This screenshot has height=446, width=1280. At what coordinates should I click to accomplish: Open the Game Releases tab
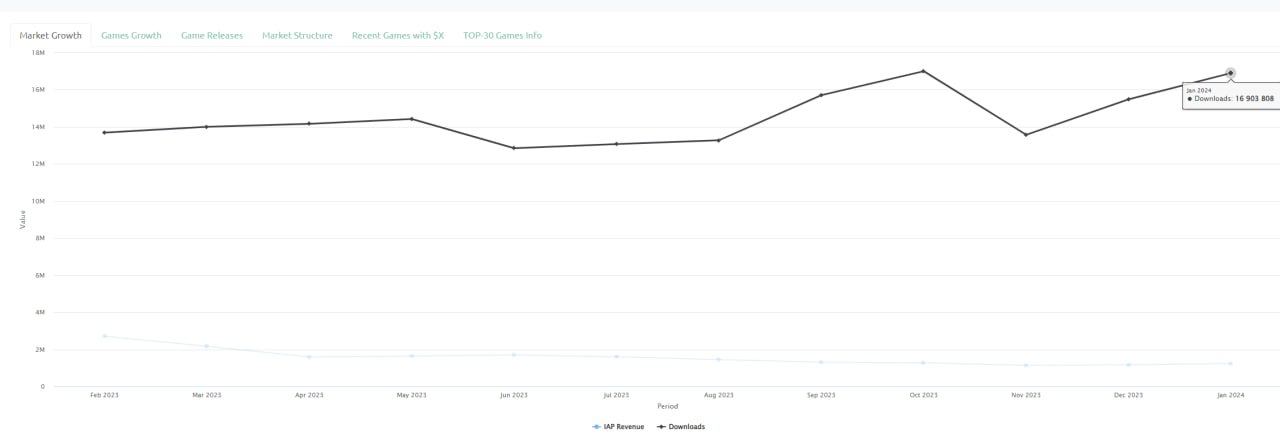click(x=211, y=36)
